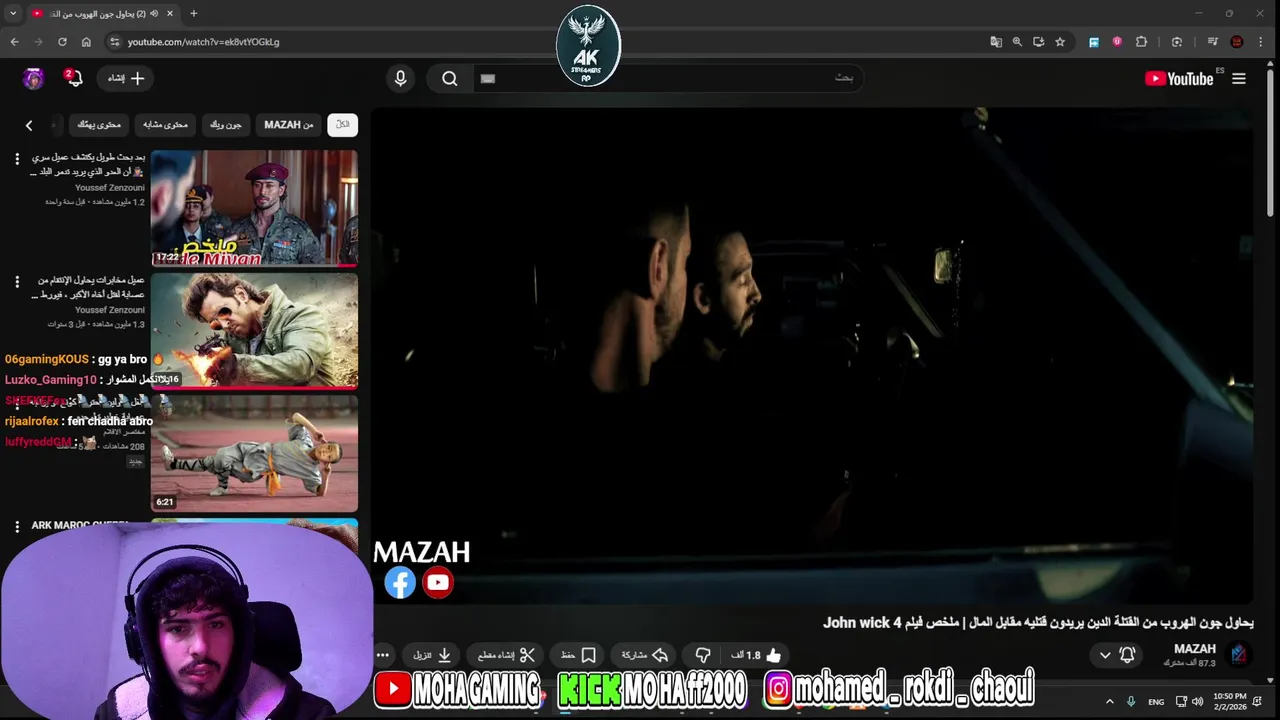Screen dimensions: 1280x720
Task: Open the tab search dropdown arrow
Action: point(13,14)
